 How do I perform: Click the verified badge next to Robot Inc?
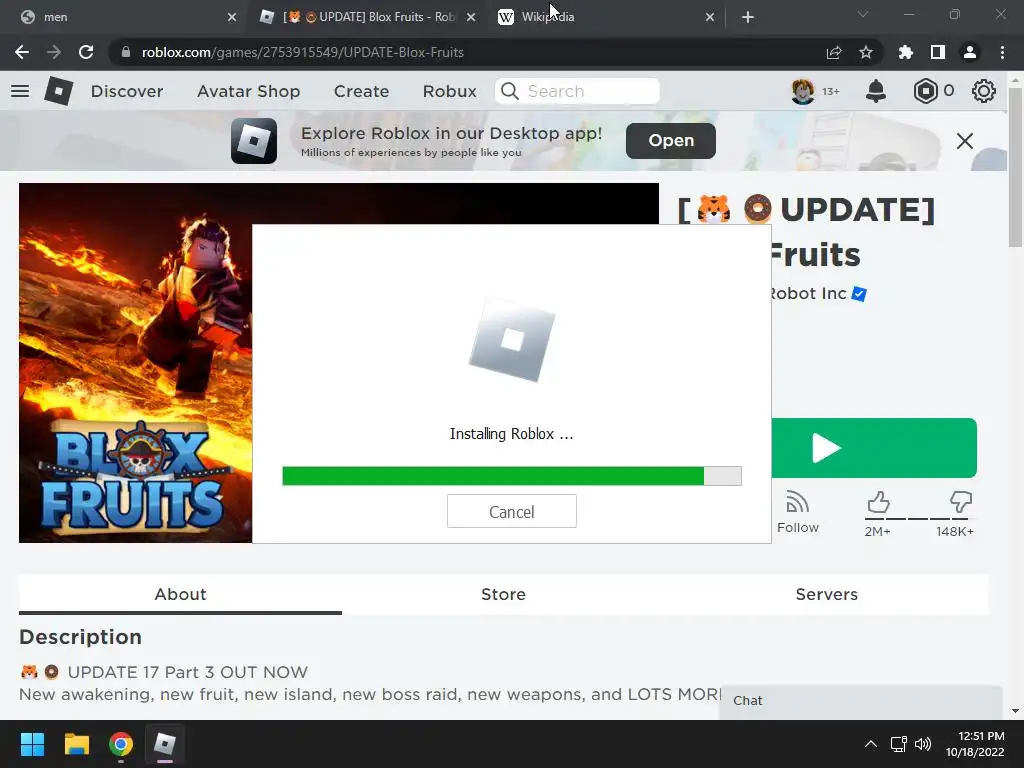tap(859, 295)
